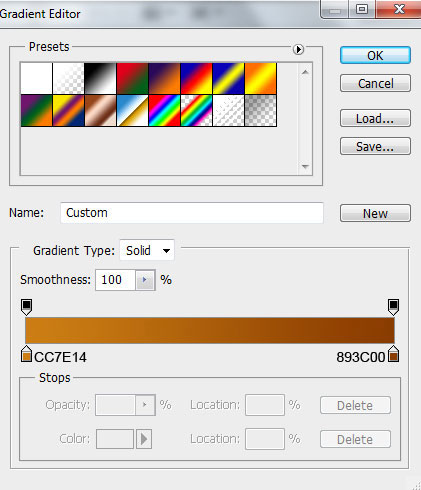Click the presets scrollbar up arrow

click(305, 72)
